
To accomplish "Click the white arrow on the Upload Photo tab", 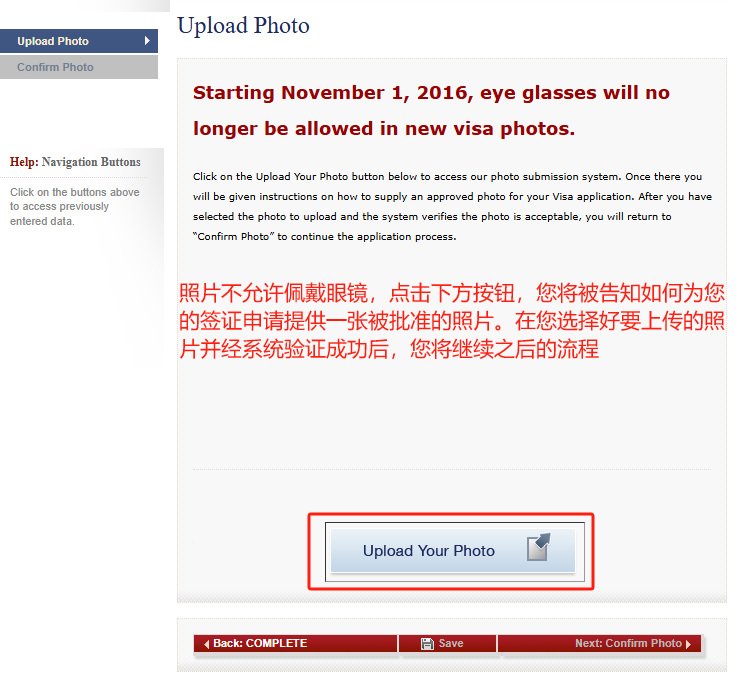I will (147, 41).
